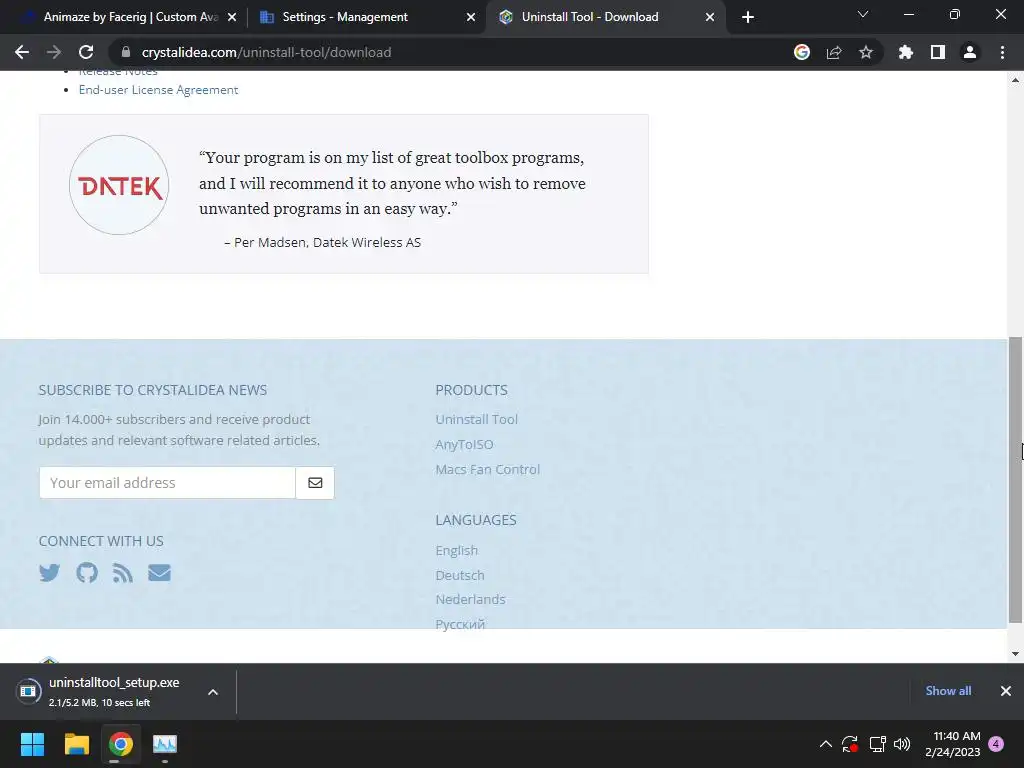Click the address bar URL
Screen dimensions: 1024x768
[x=266, y=52]
